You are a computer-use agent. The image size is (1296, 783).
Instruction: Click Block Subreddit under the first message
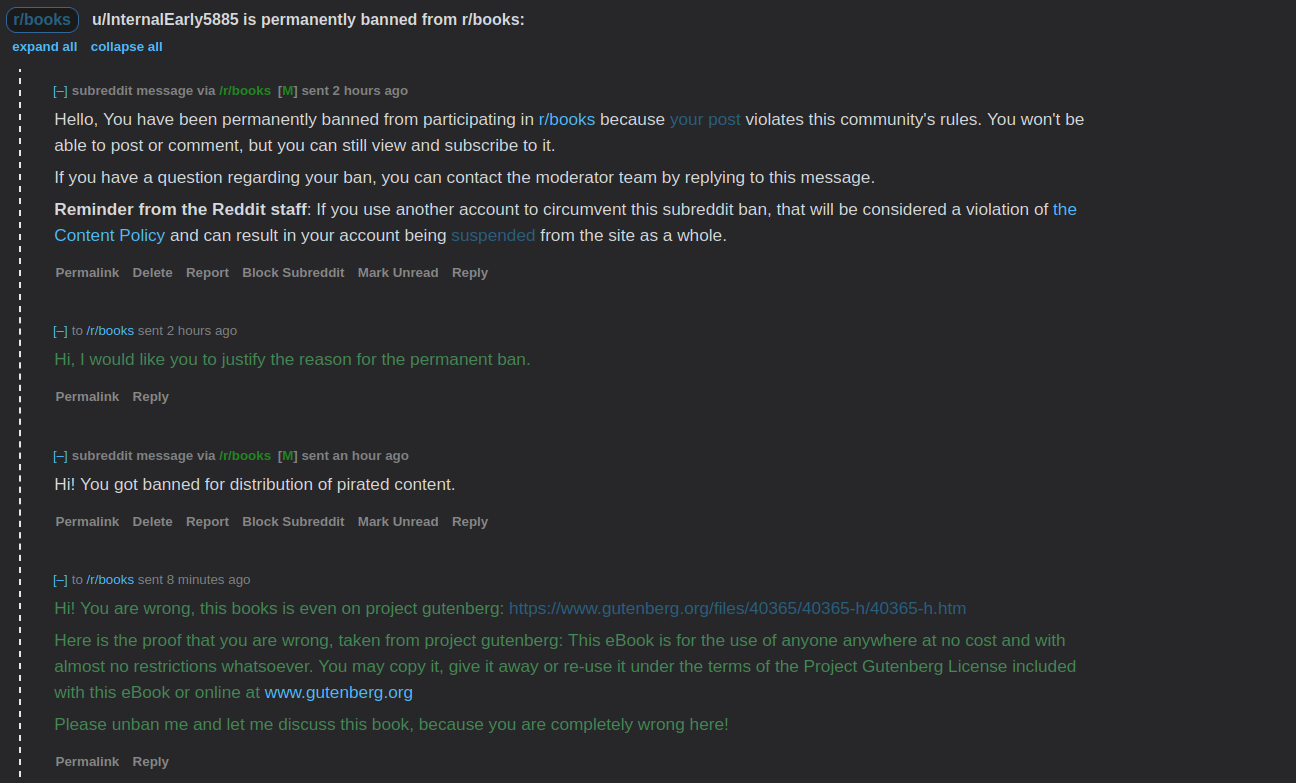[x=293, y=273]
